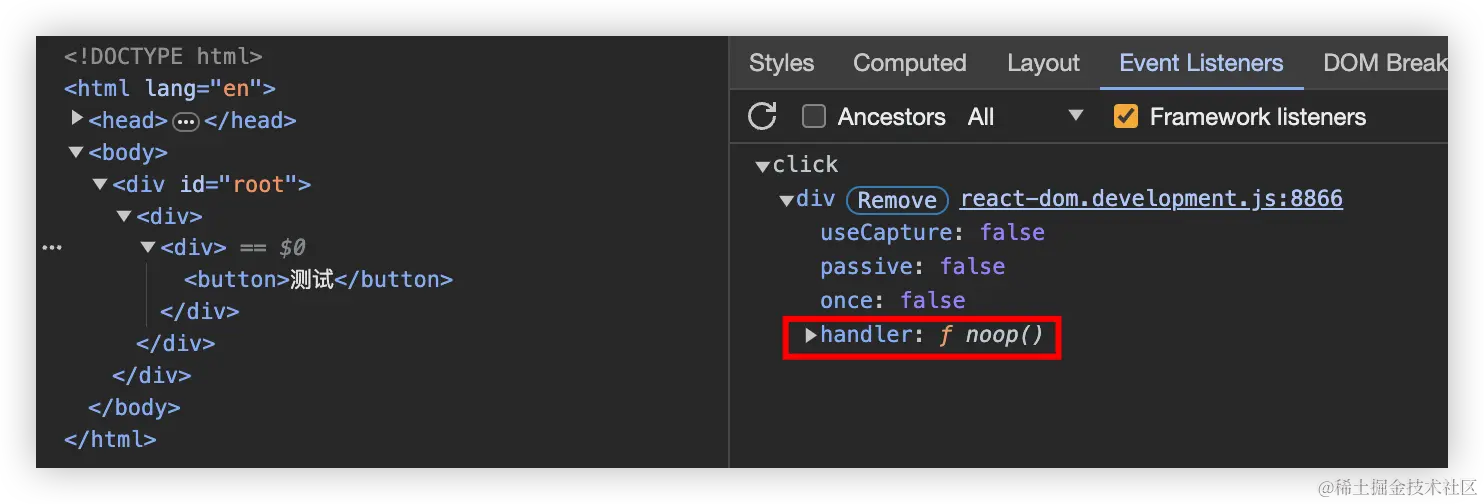Collapse the div listener entry
The image size is (1484, 504).
point(786,200)
